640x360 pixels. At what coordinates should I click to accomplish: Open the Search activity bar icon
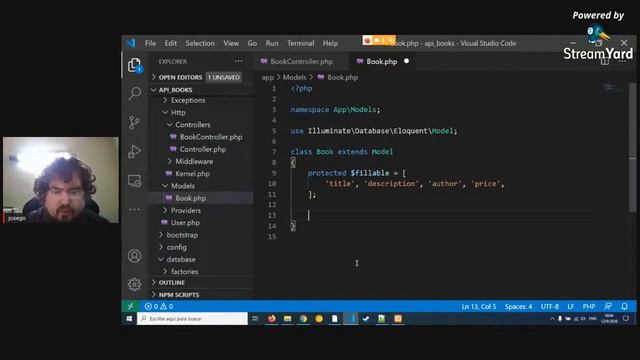click(x=134, y=93)
